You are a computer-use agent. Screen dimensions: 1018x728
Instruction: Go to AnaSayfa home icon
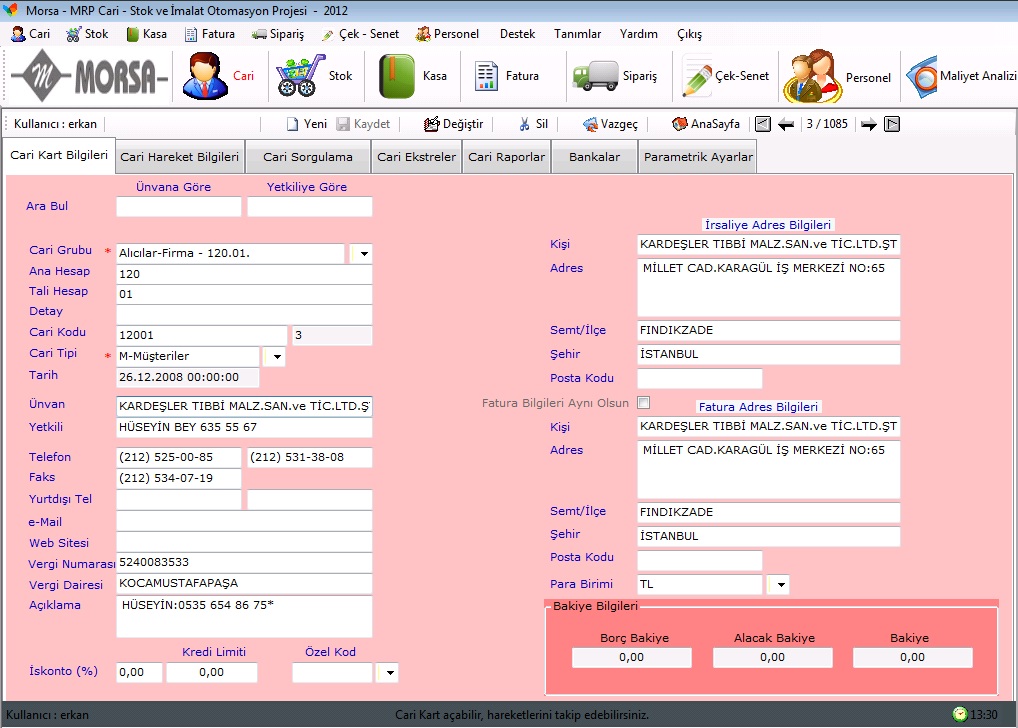[680, 124]
